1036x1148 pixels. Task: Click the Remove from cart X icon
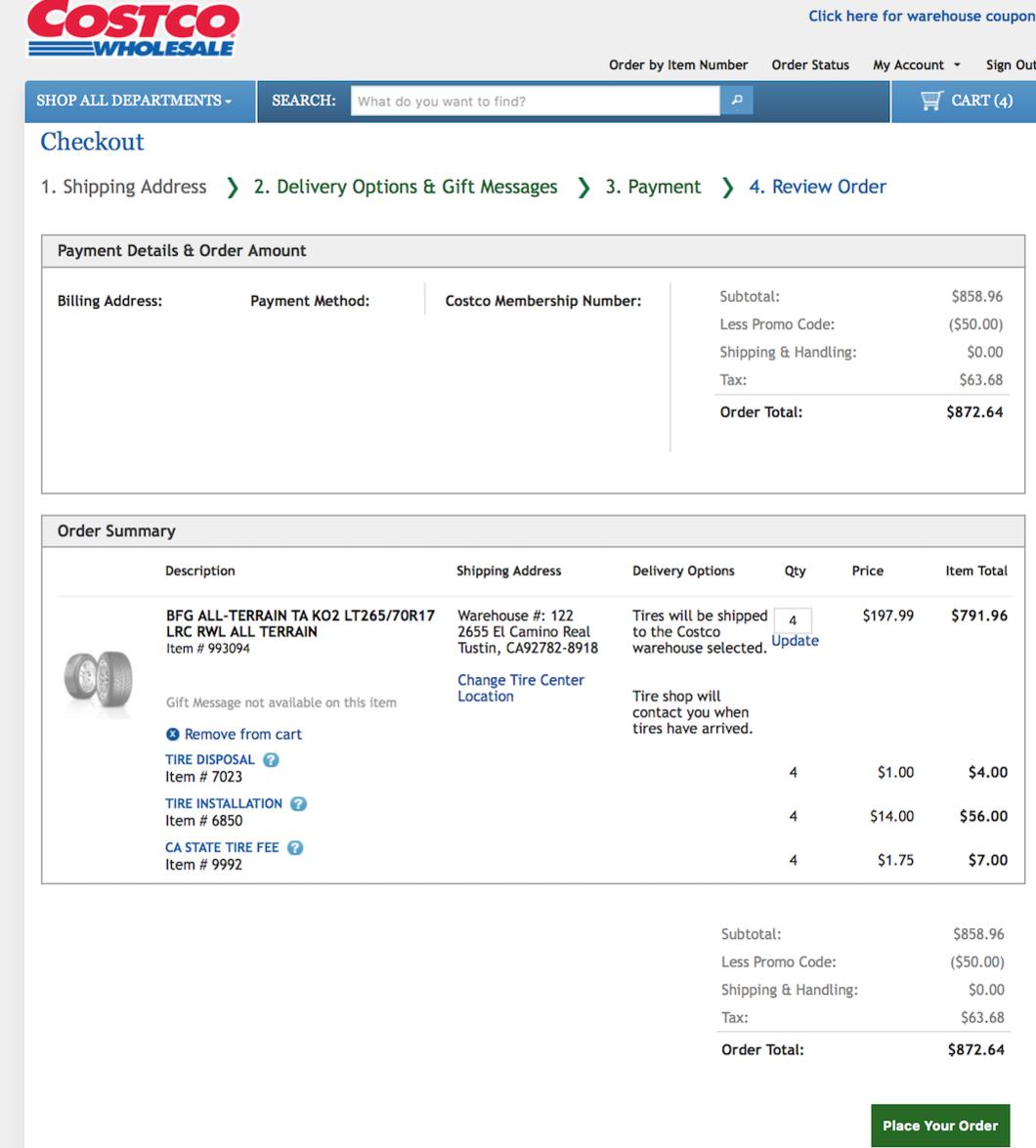[173, 735]
